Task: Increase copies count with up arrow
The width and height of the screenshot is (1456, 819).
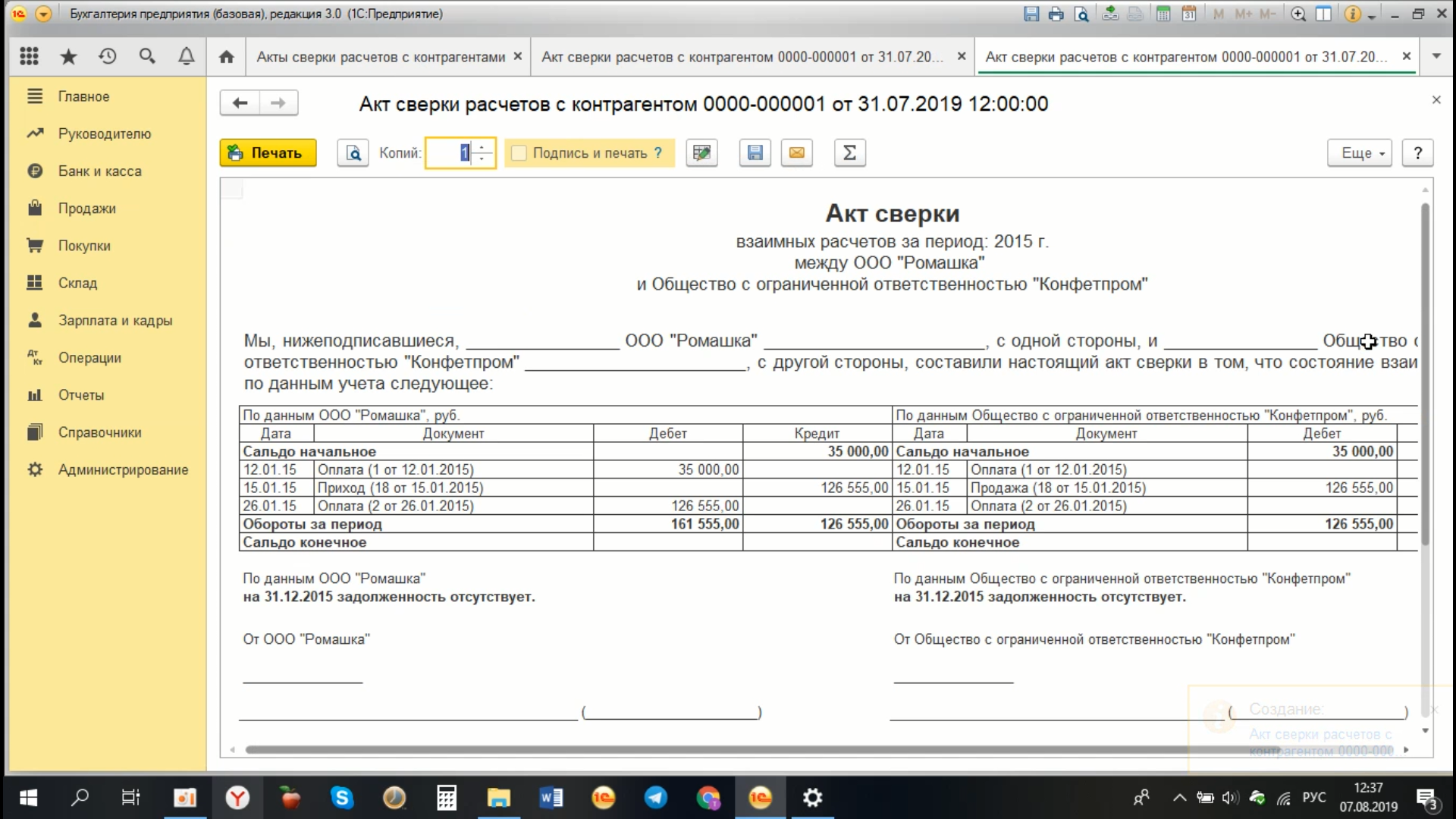Action: tap(482, 146)
